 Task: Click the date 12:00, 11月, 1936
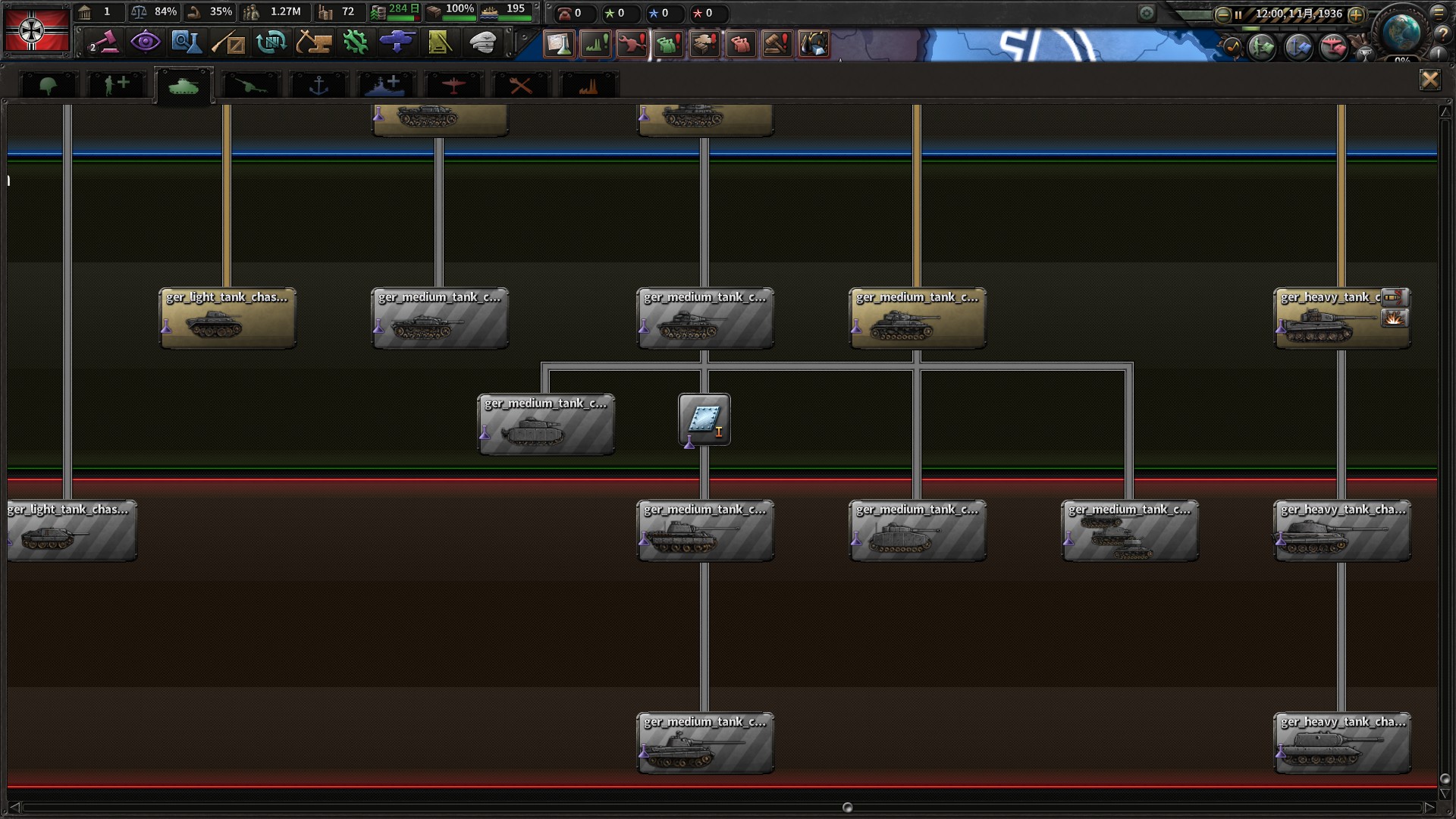tap(1298, 14)
